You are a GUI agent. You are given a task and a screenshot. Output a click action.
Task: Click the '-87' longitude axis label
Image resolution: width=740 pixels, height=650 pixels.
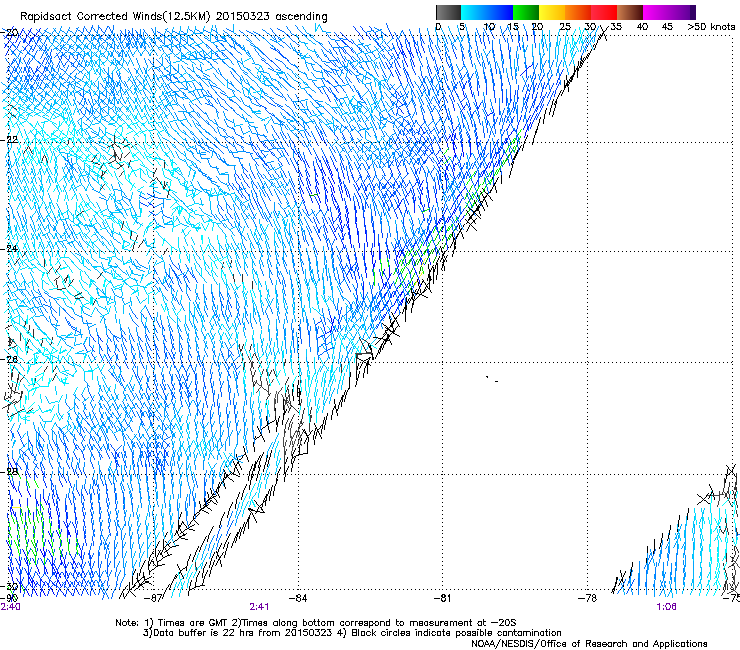coord(153,598)
